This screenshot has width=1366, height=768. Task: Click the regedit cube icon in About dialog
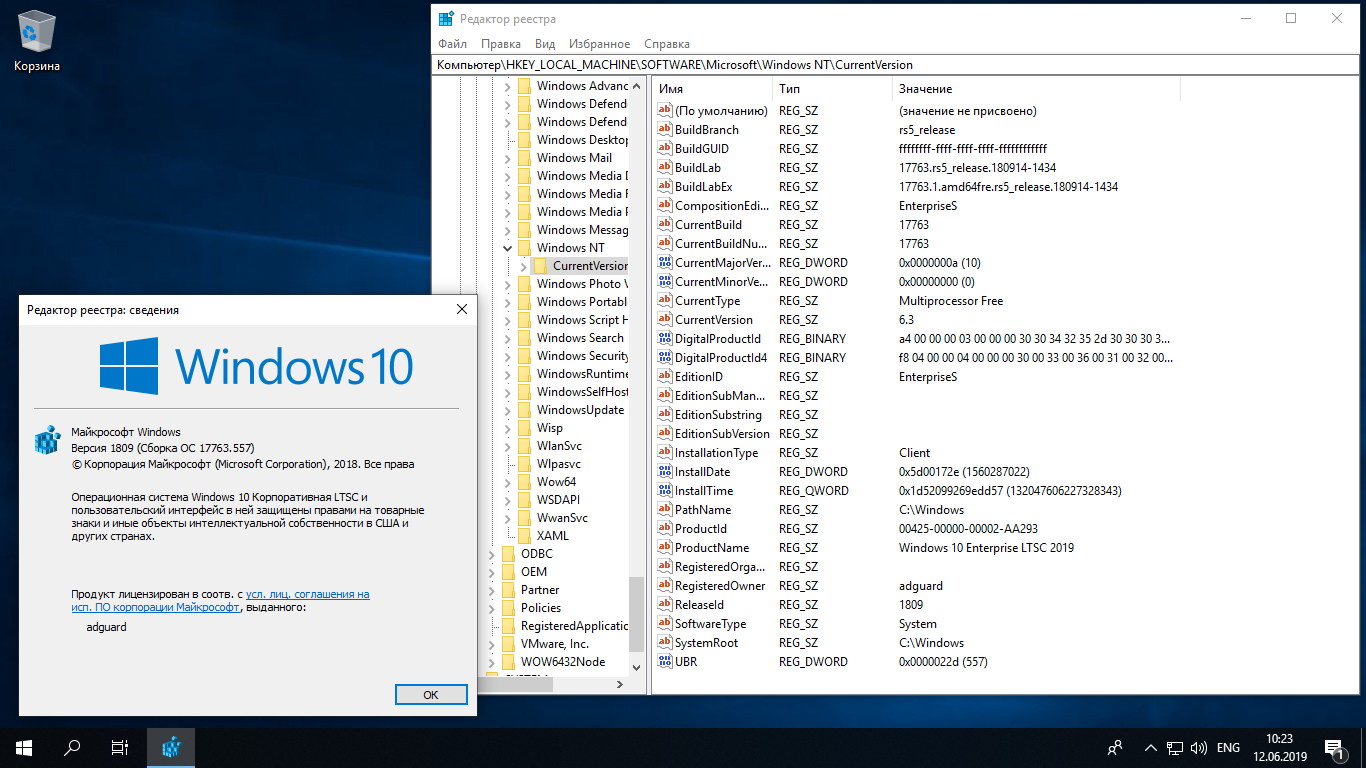(x=49, y=442)
